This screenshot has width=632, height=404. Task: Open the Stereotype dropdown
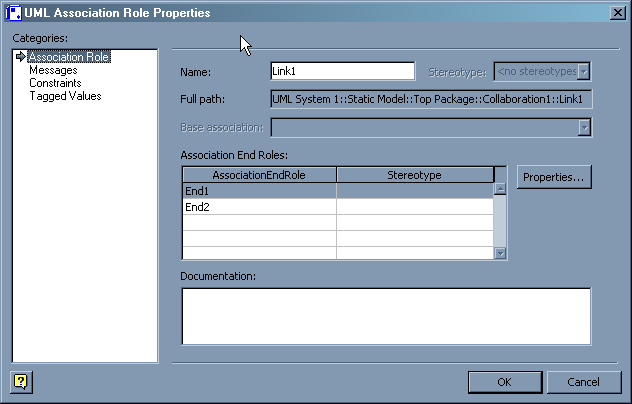[584, 71]
